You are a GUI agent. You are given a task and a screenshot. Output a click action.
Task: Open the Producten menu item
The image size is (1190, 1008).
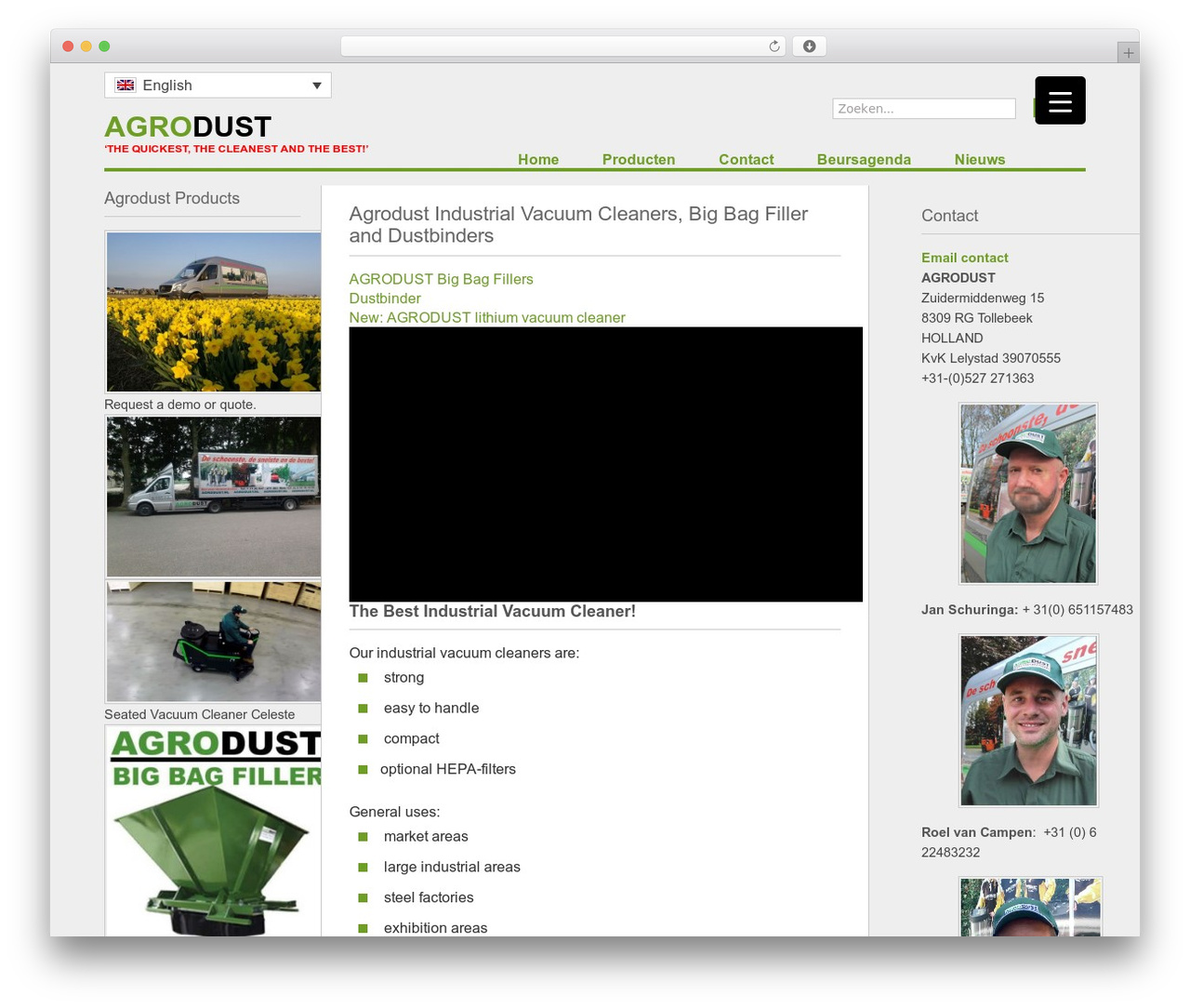(639, 159)
